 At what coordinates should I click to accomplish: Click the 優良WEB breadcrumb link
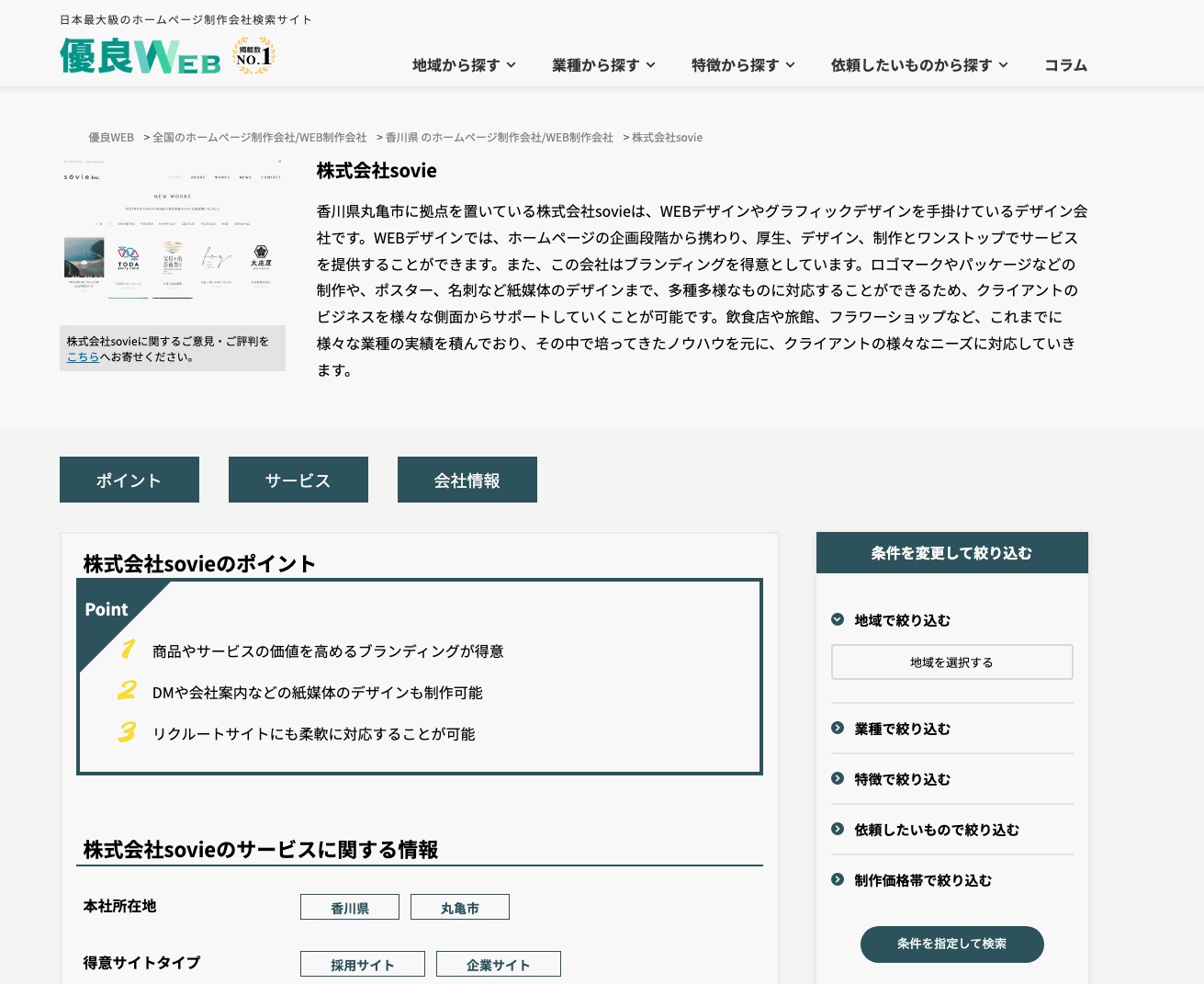click(x=111, y=138)
